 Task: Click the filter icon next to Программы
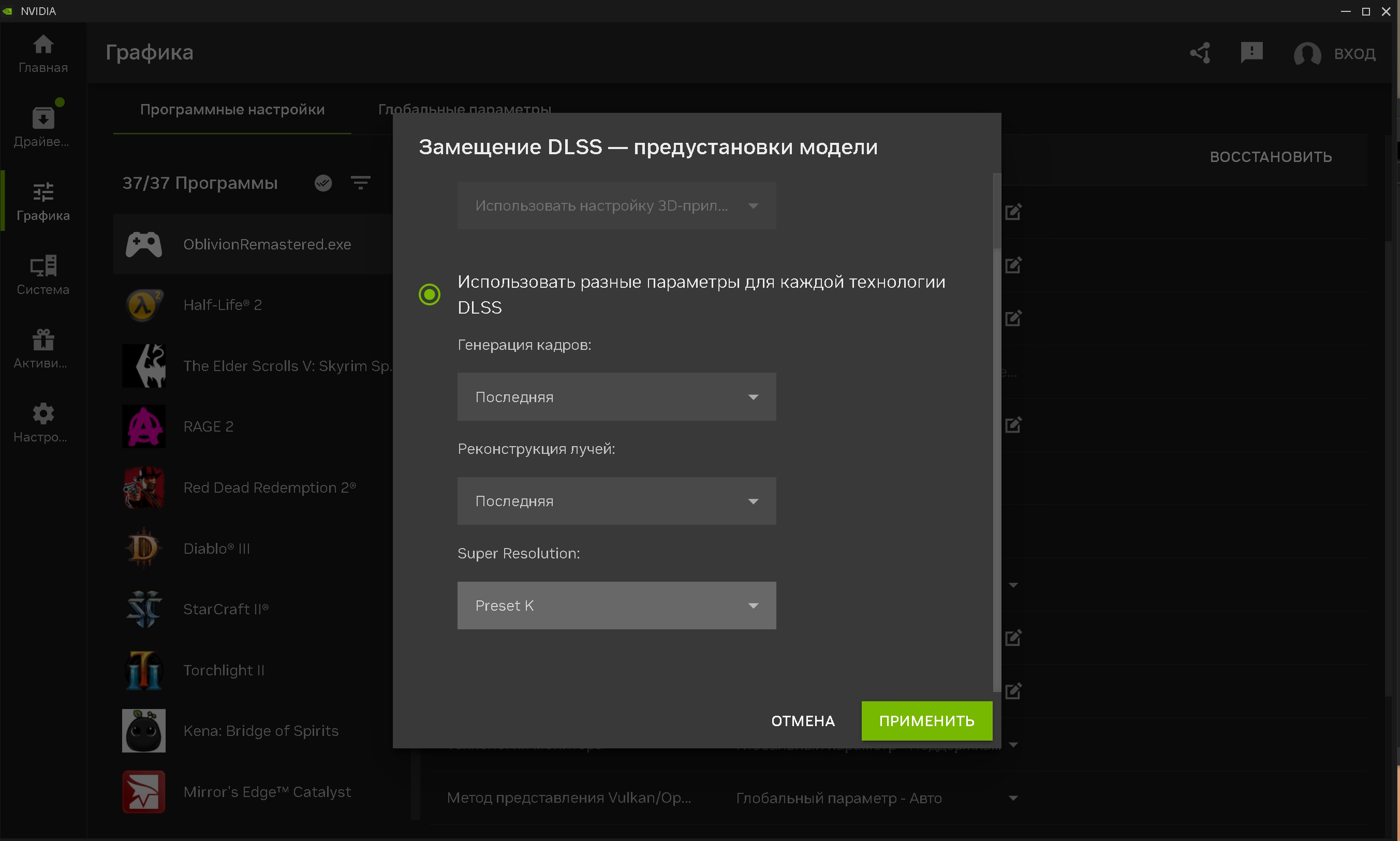tap(360, 183)
